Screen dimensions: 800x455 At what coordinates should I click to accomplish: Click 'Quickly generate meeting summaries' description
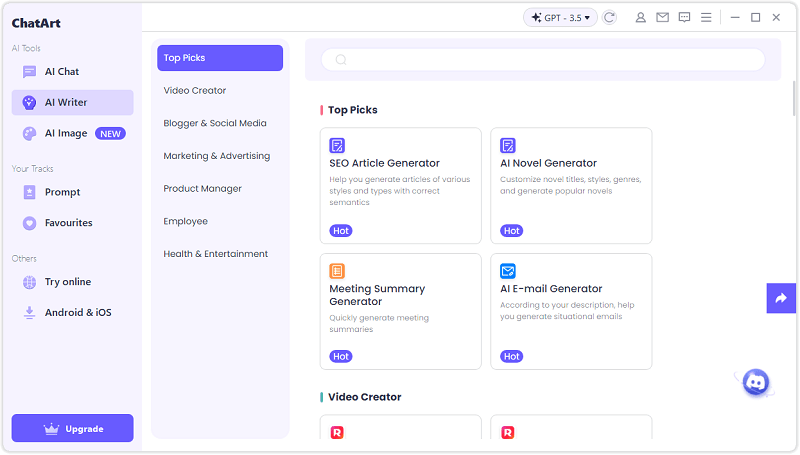tap(379, 324)
